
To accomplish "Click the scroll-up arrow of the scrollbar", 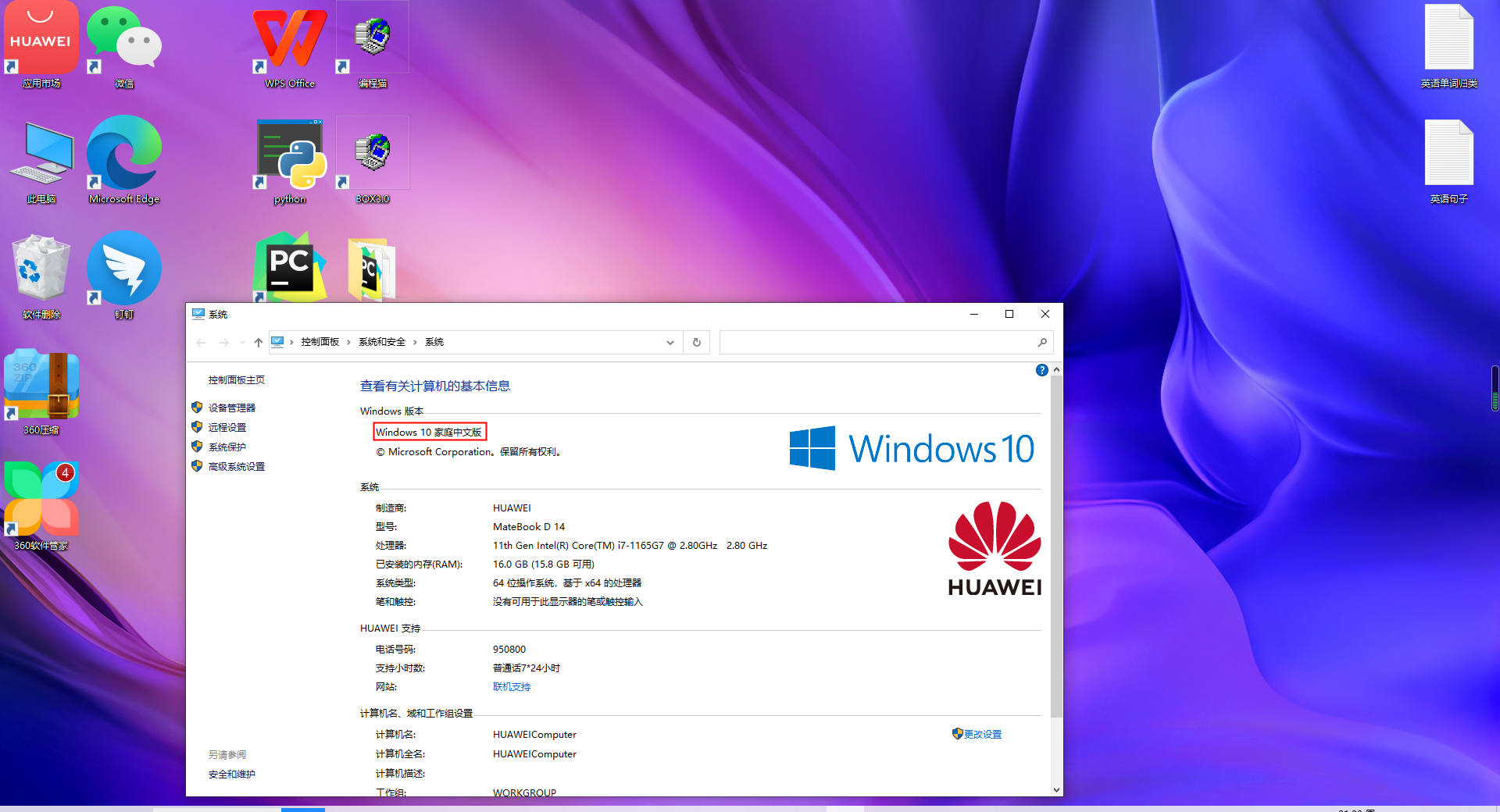I will [1056, 369].
